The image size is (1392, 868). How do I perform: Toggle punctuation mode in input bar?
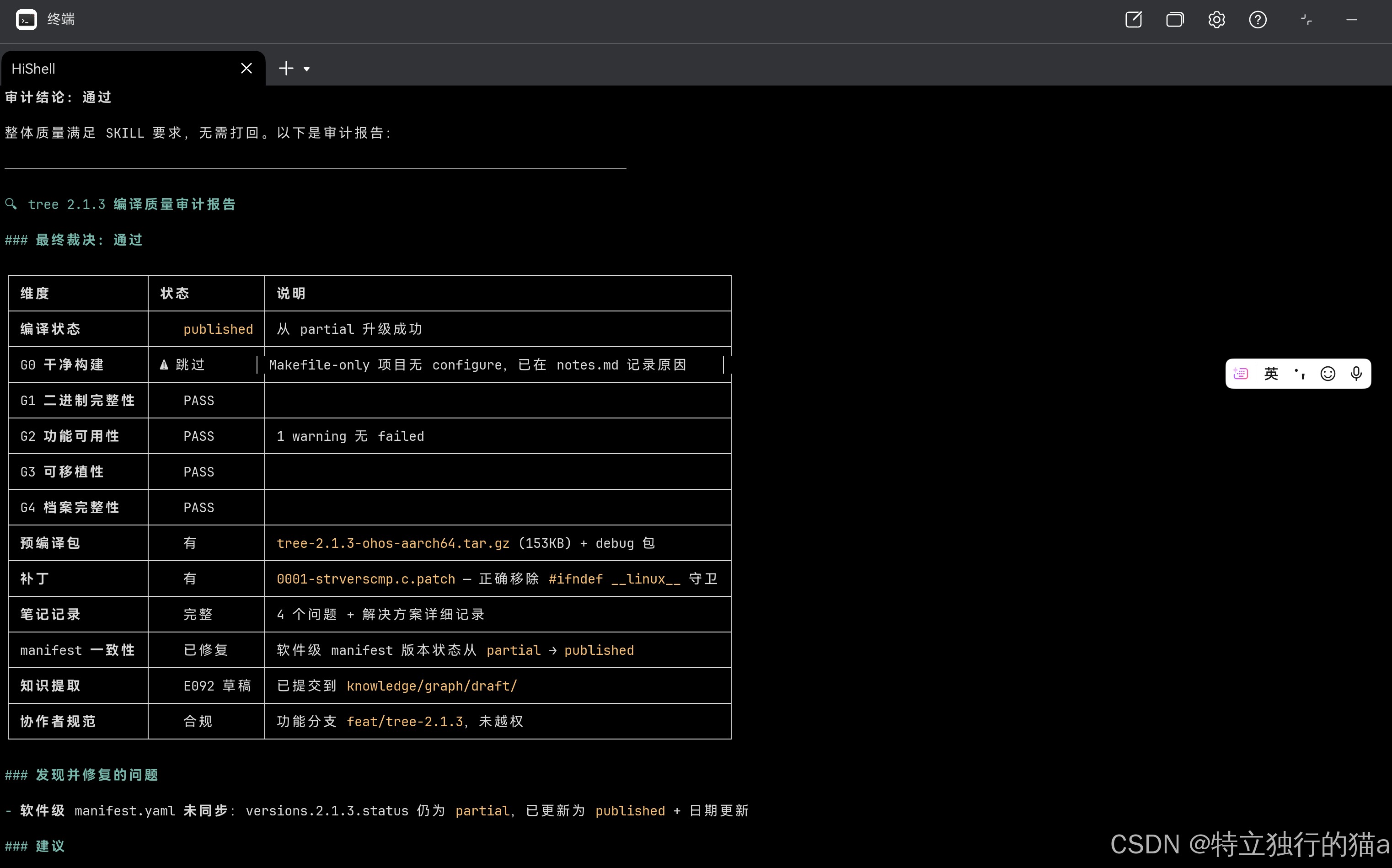click(1300, 374)
